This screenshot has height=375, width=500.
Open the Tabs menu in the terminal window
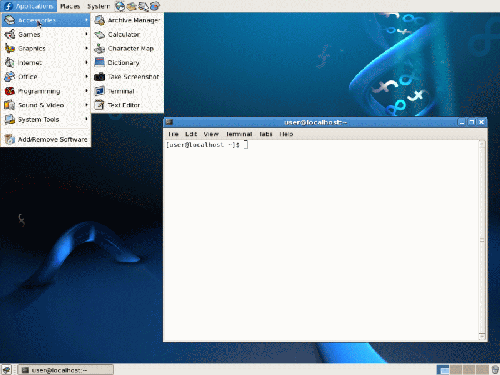pyautogui.click(x=266, y=134)
